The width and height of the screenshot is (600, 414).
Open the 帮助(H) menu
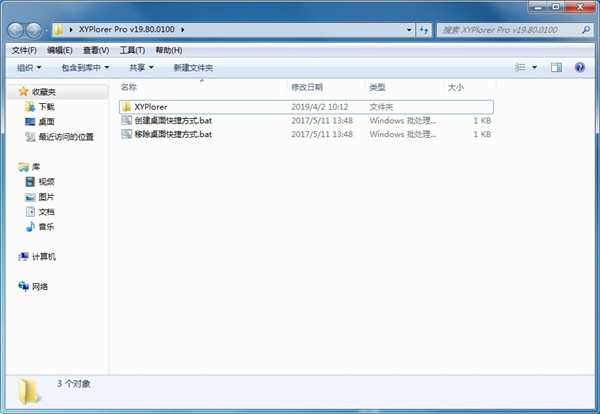(x=168, y=50)
